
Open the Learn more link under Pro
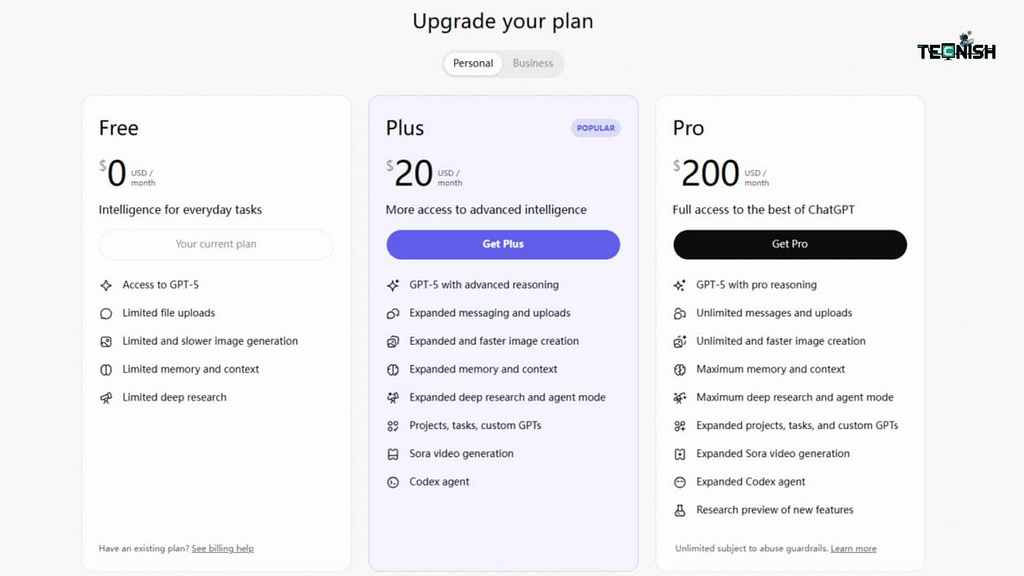(853, 548)
